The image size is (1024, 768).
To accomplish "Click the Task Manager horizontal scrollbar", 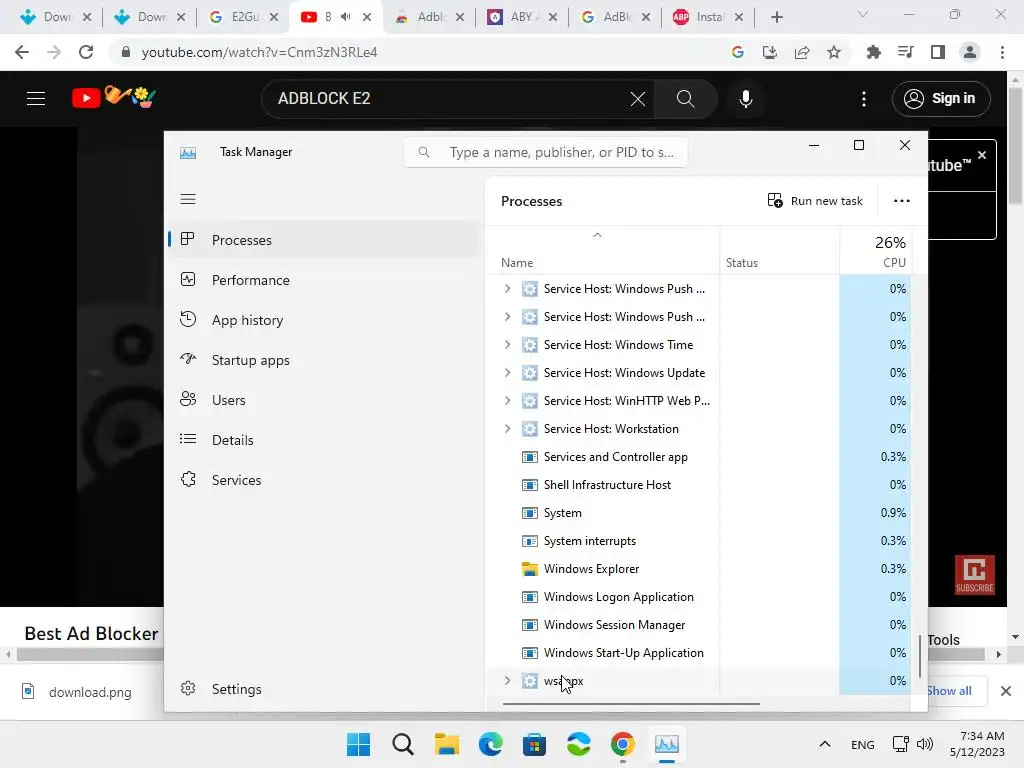I will 631,704.
